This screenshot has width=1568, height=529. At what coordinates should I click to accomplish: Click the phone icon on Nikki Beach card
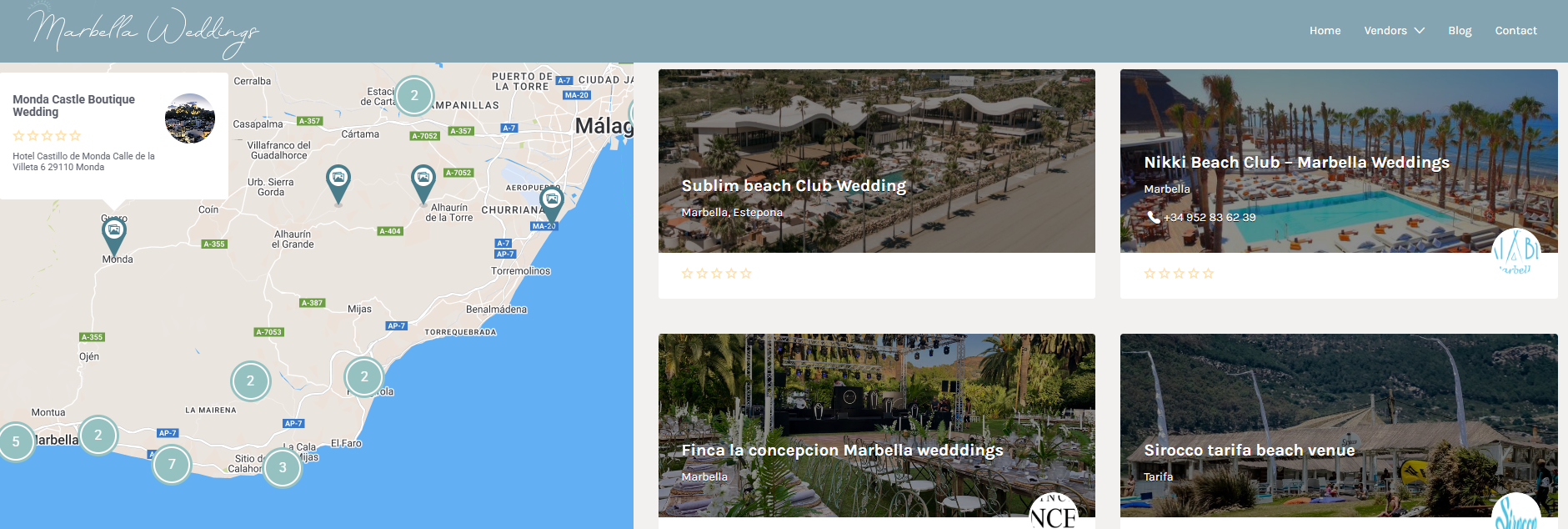(1153, 217)
